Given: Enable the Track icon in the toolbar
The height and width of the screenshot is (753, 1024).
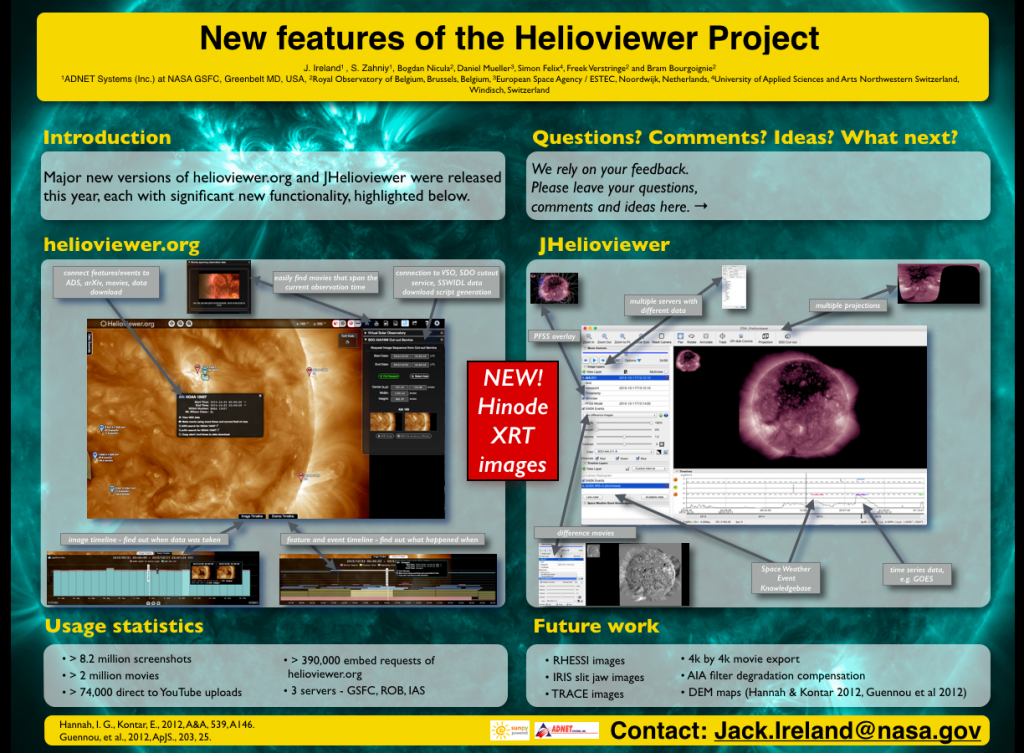Looking at the screenshot, I should click(x=722, y=336).
